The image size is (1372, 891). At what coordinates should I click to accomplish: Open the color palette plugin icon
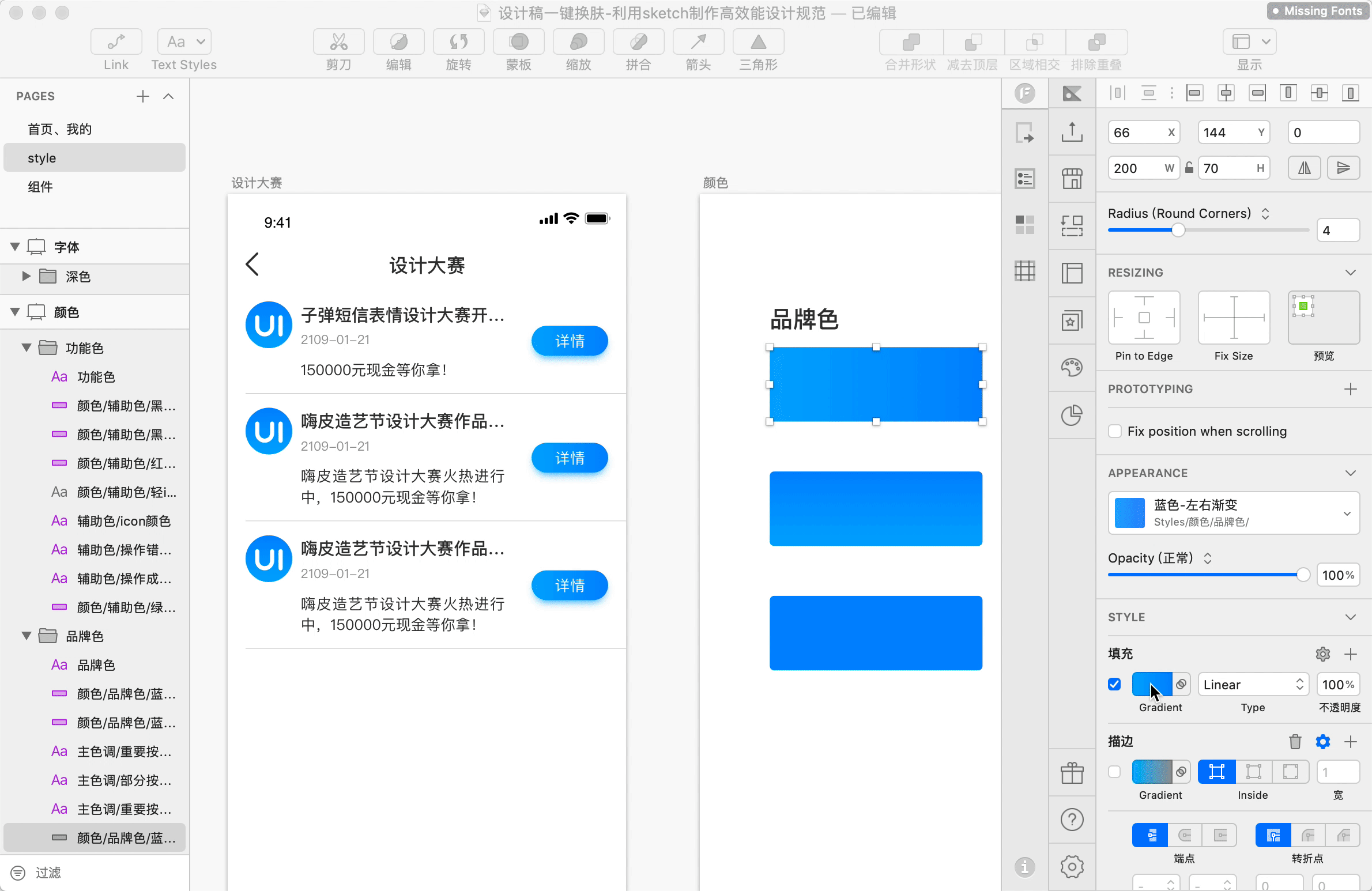(x=1072, y=367)
